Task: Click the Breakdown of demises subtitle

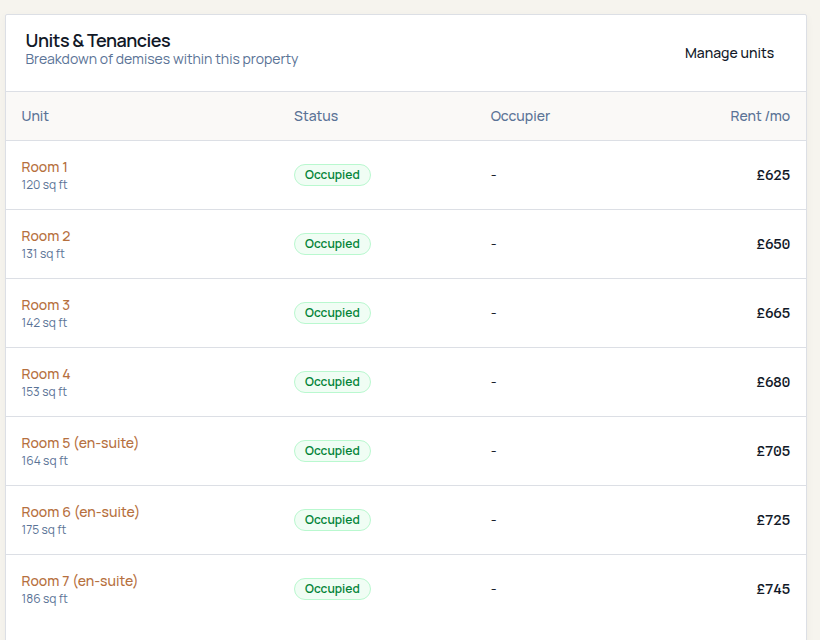Action: coord(162,60)
